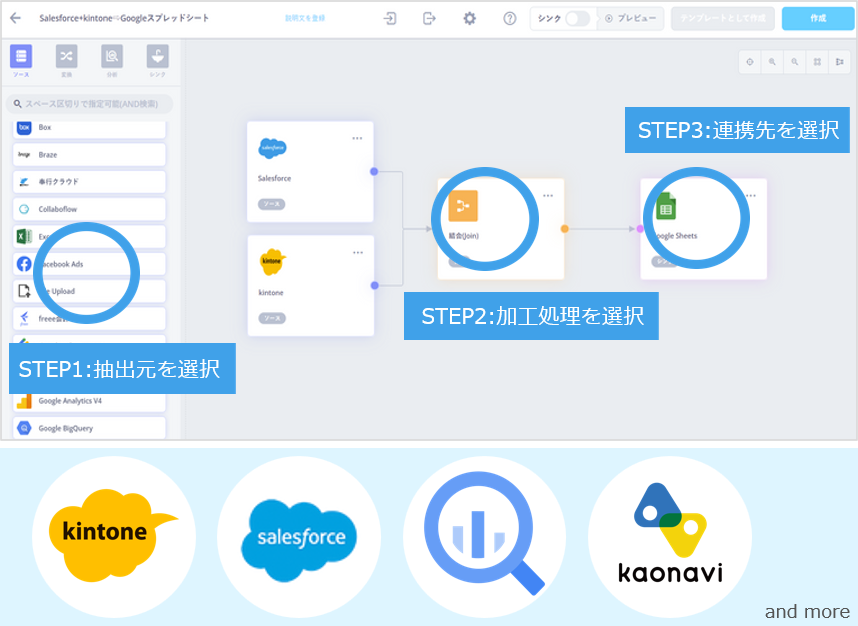Viewport: 858px width, 626px height.
Task: Click the zoom out magnifier icon
Action: pos(795,62)
